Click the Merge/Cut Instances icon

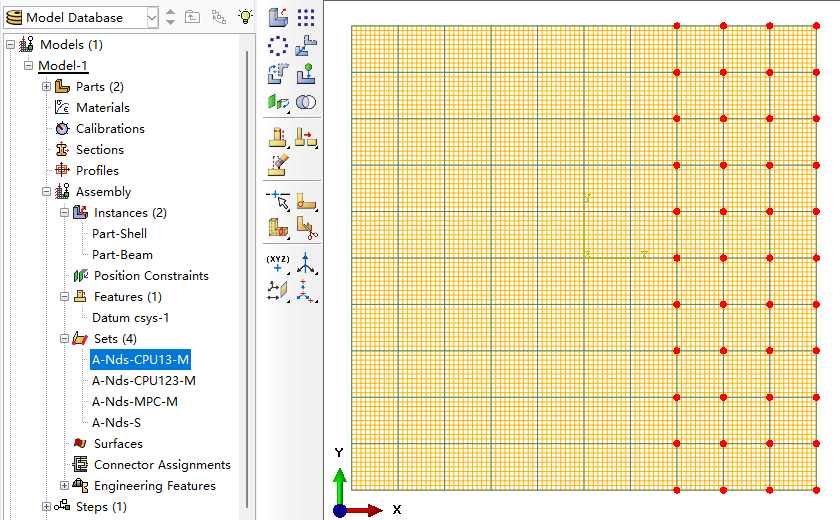point(306,102)
